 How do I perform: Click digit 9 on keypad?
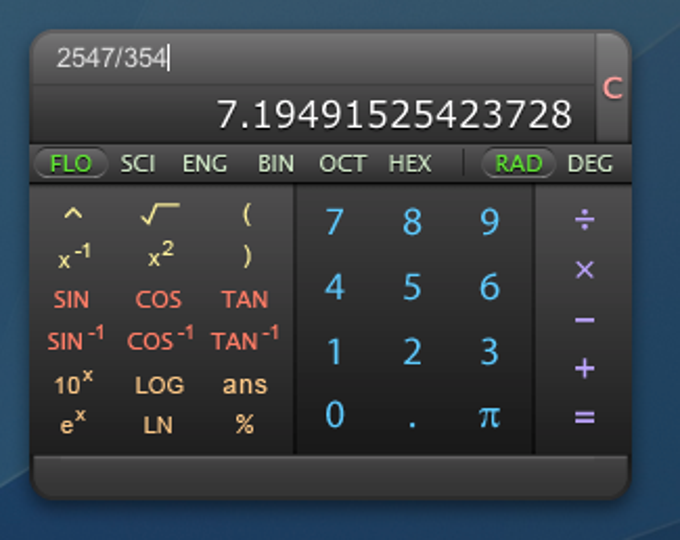[490, 222]
